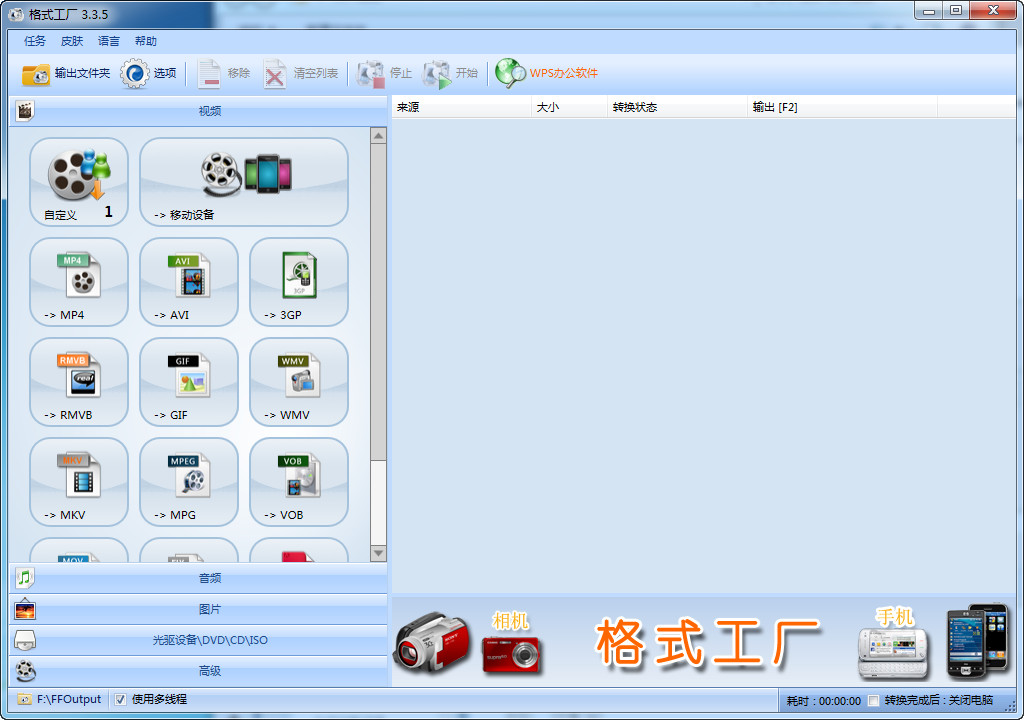Screen dimensions: 1024x720
Task: Select the AVI conversion icon
Action: point(189,282)
